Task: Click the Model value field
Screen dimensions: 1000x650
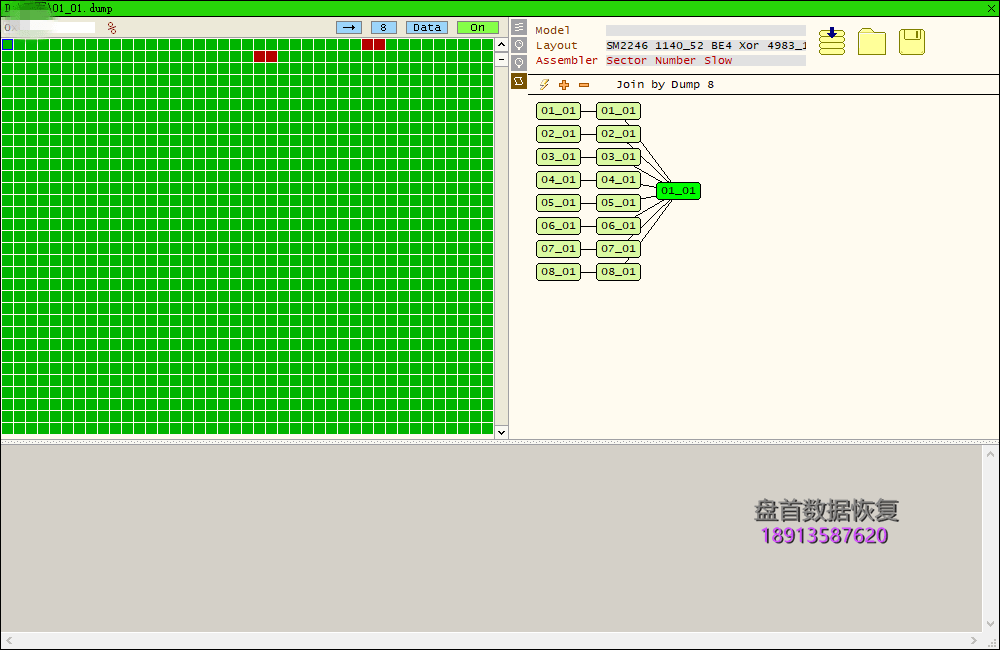Action: click(705, 31)
